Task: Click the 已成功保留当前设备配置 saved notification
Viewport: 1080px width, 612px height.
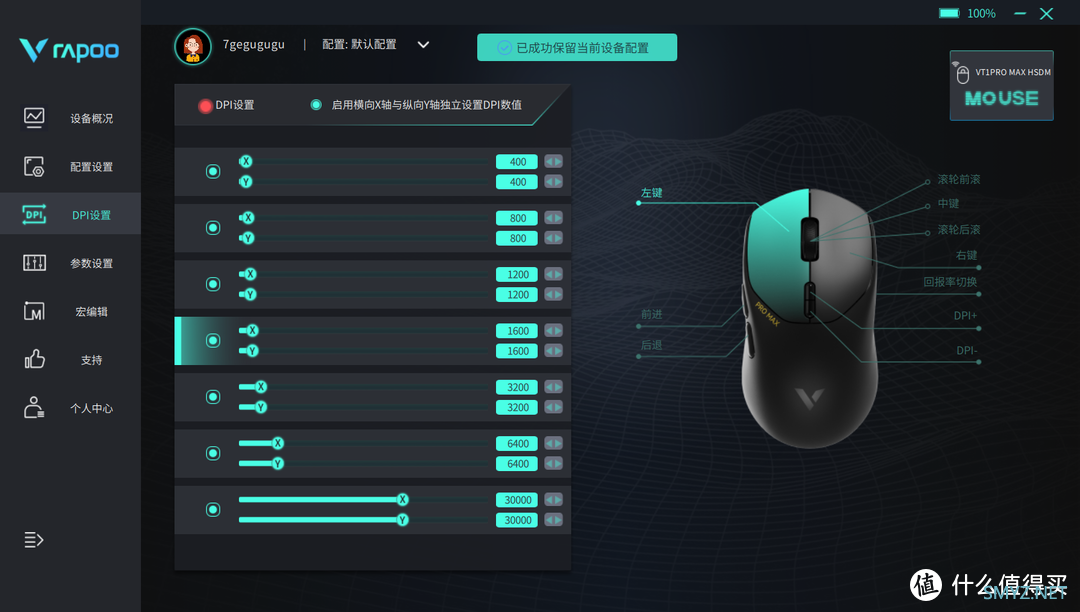Action: pyautogui.click(x=577, y=48)
